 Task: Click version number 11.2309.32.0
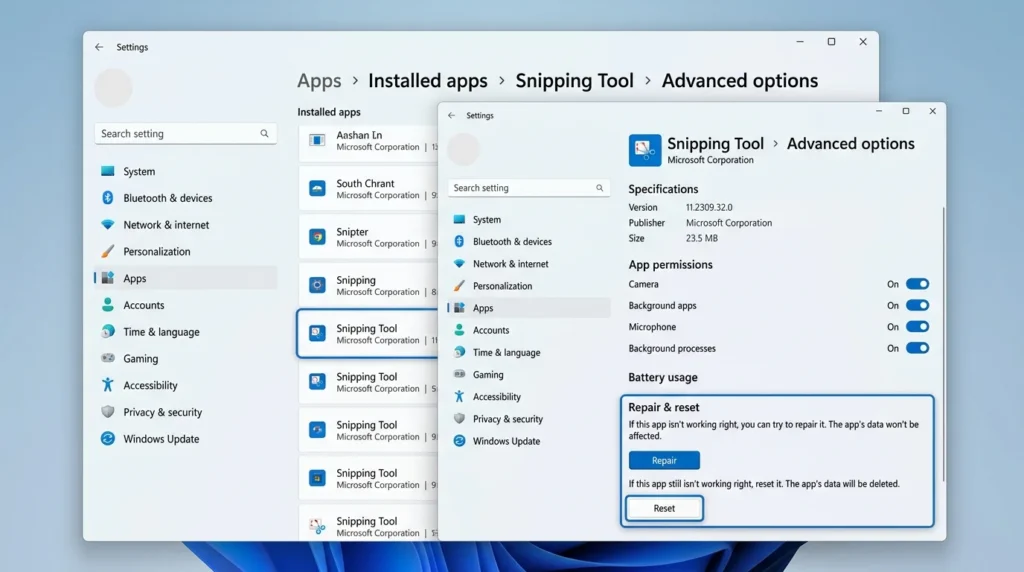coord(709,207)
